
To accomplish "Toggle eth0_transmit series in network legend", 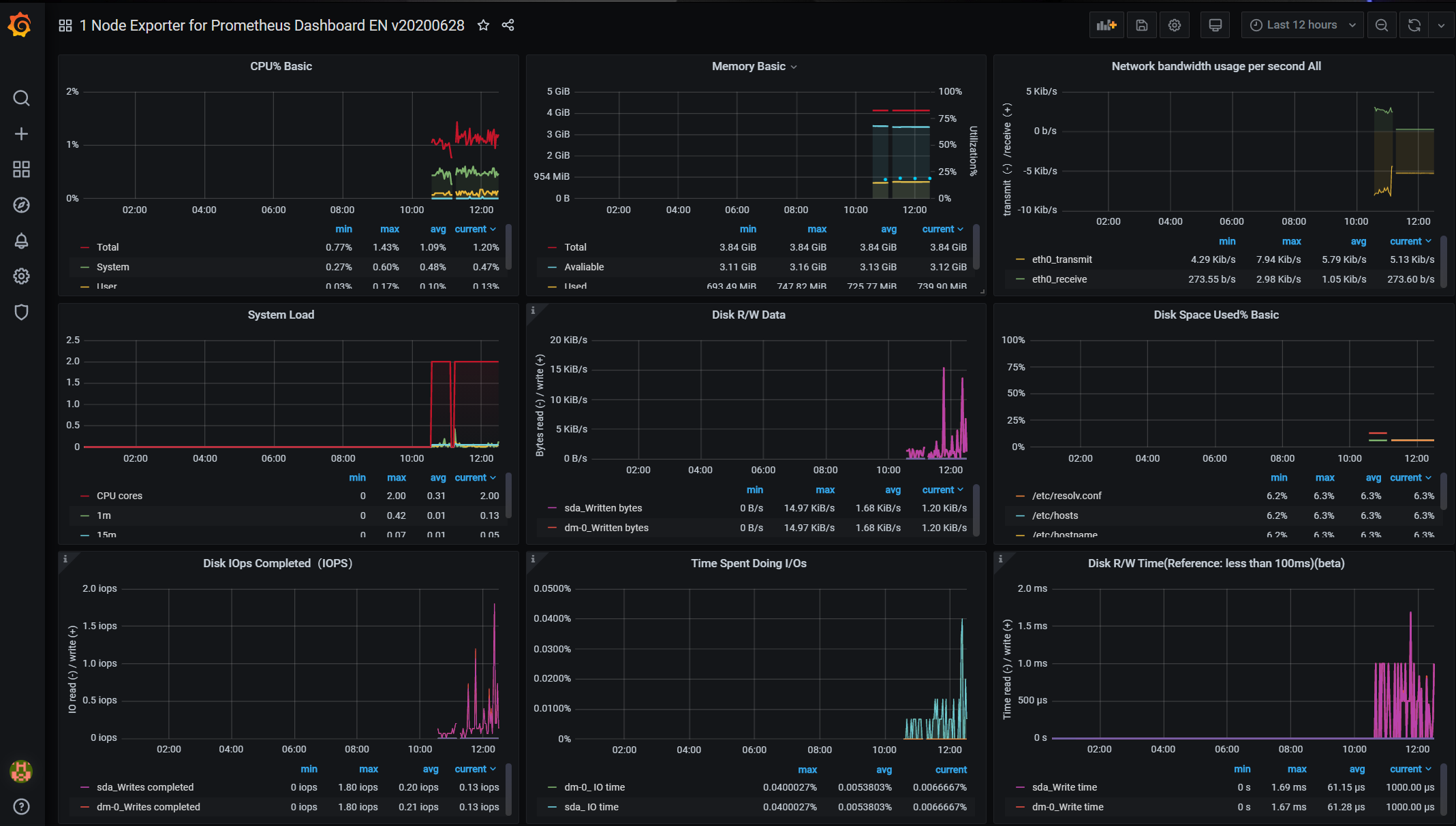I will pyautogui.click(x=1062, y=259).
